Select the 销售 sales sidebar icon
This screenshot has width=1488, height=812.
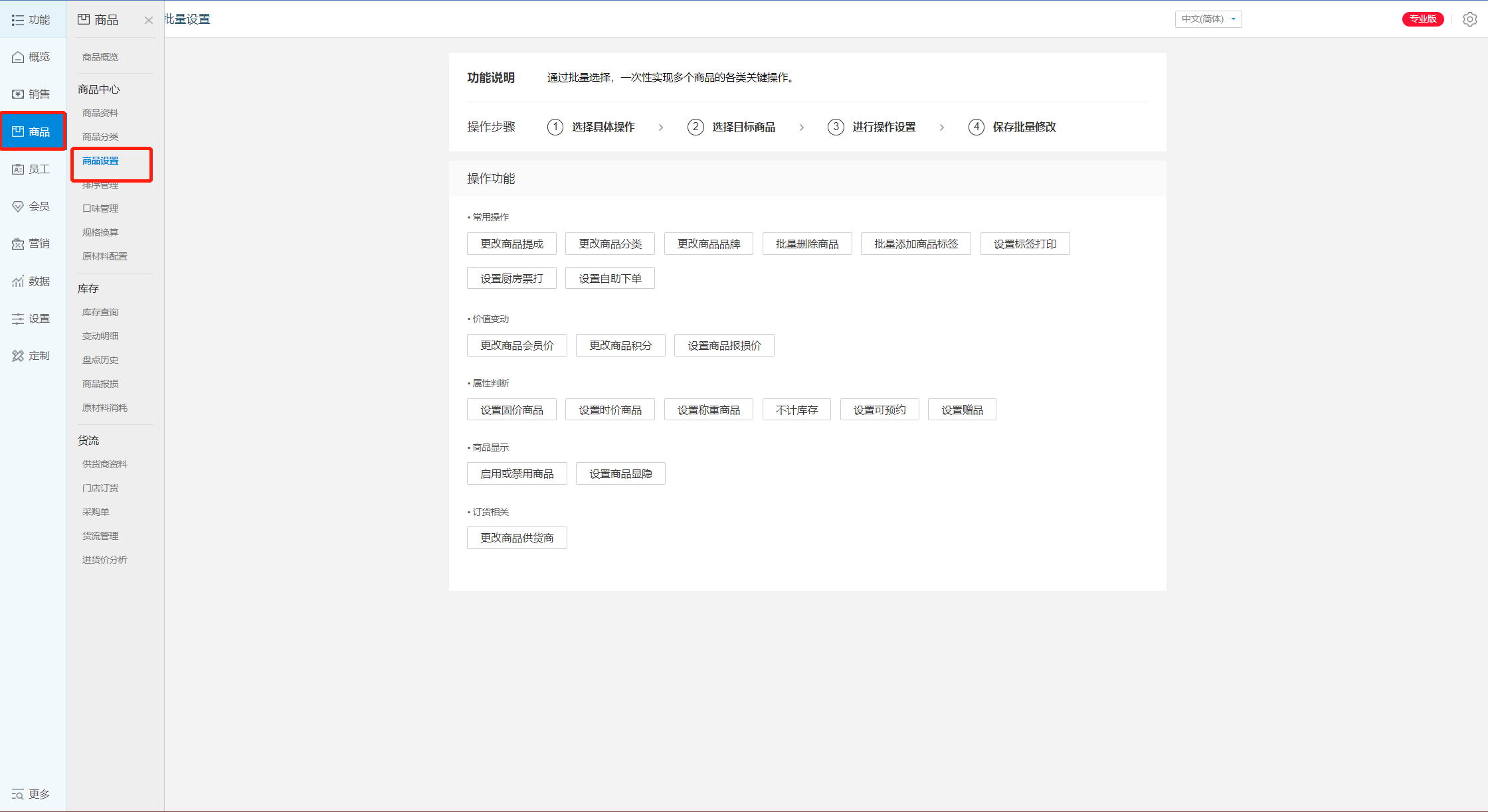[x=18, y=94]
